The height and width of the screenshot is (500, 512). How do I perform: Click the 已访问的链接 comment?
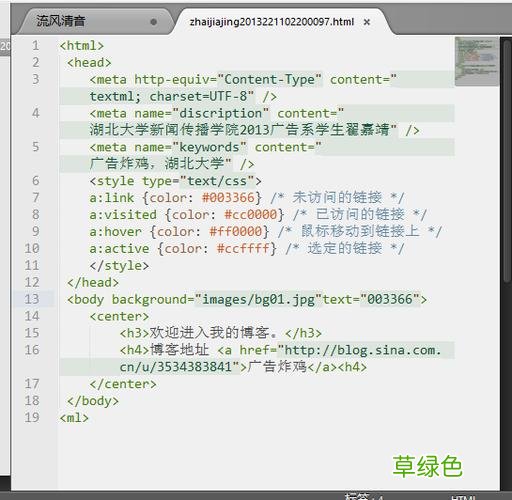(x=360, y=215)
